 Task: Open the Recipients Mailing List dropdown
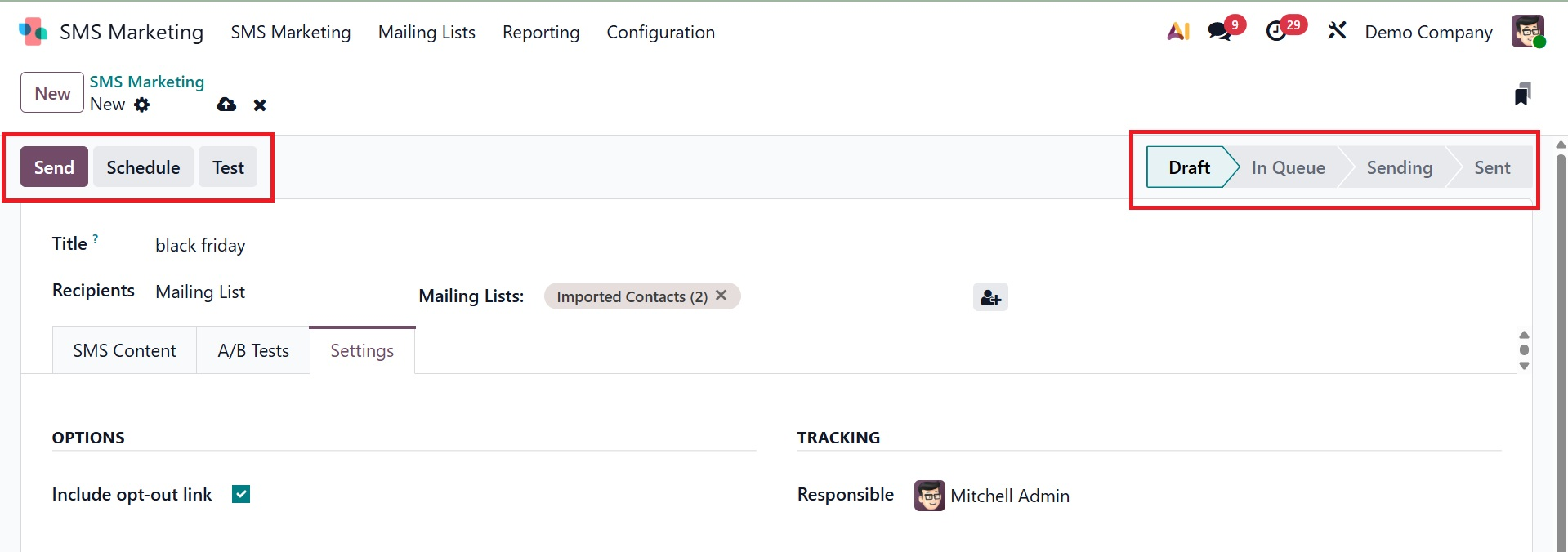200,292
